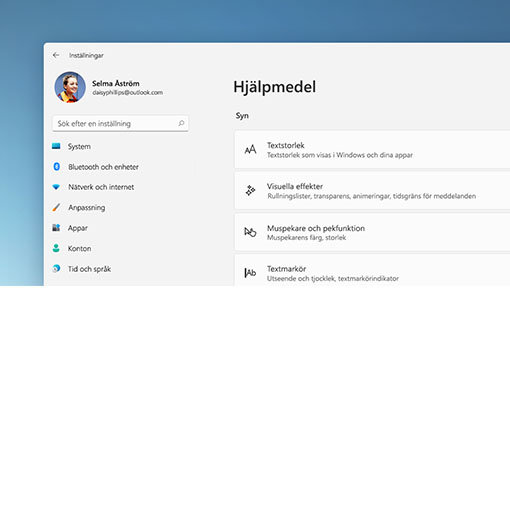This screenshot has width=510, height=510.
Task: Click the Textstorlek AA icon
Action: (250, 150)
